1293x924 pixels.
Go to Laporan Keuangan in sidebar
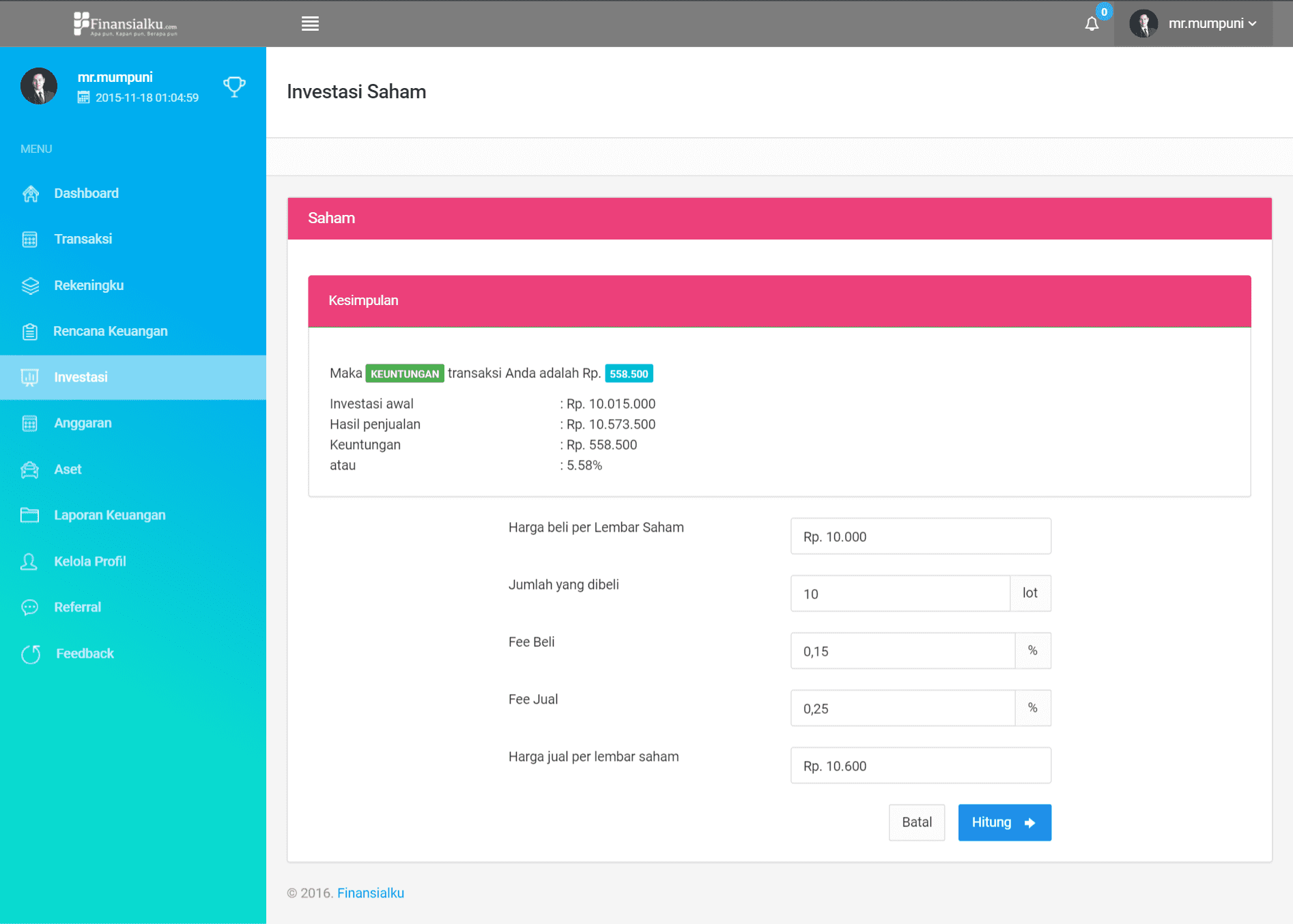coord(109,515)
